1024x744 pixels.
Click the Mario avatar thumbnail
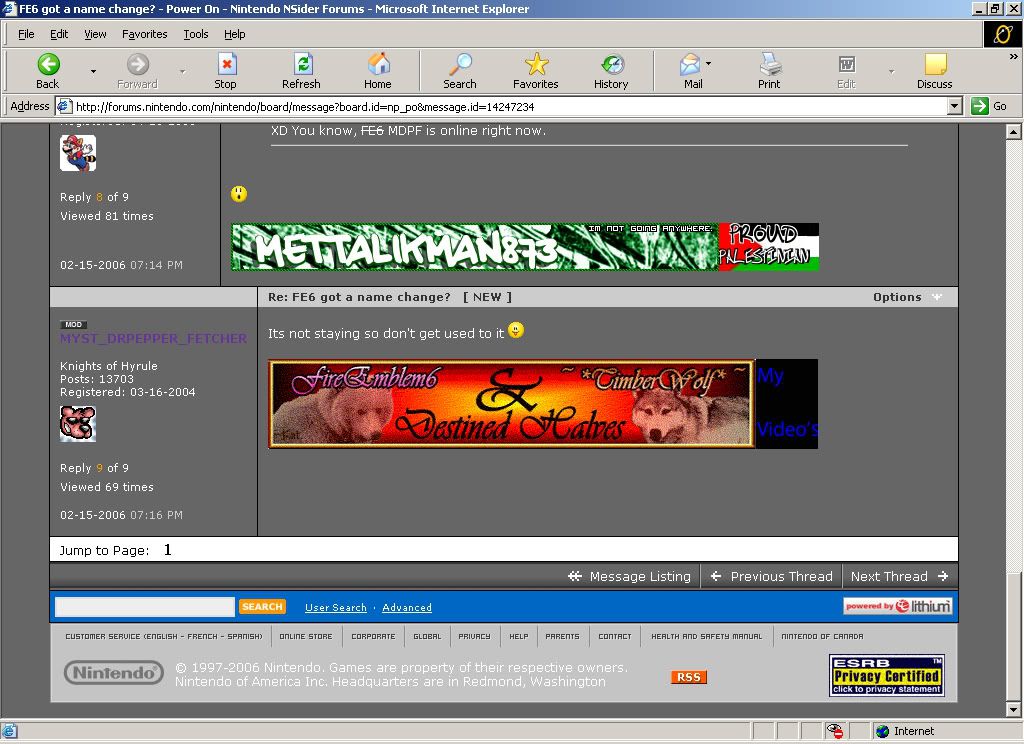click(78, 153)
